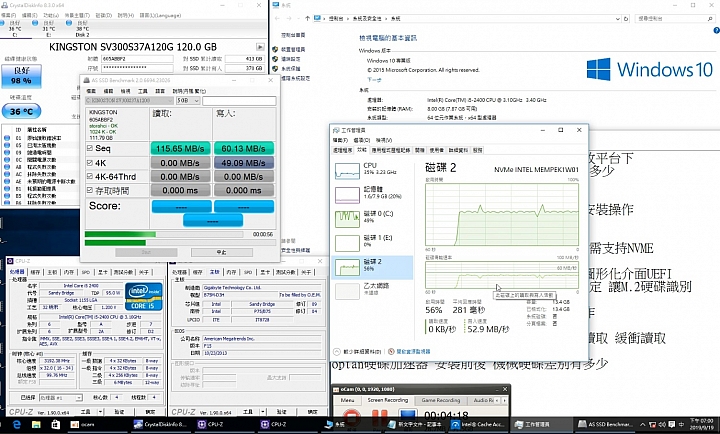Viewport: 720px width, 434px height.
Task: Click Intel Core i5 logo in CPU-Z
Action: point(144,297)
